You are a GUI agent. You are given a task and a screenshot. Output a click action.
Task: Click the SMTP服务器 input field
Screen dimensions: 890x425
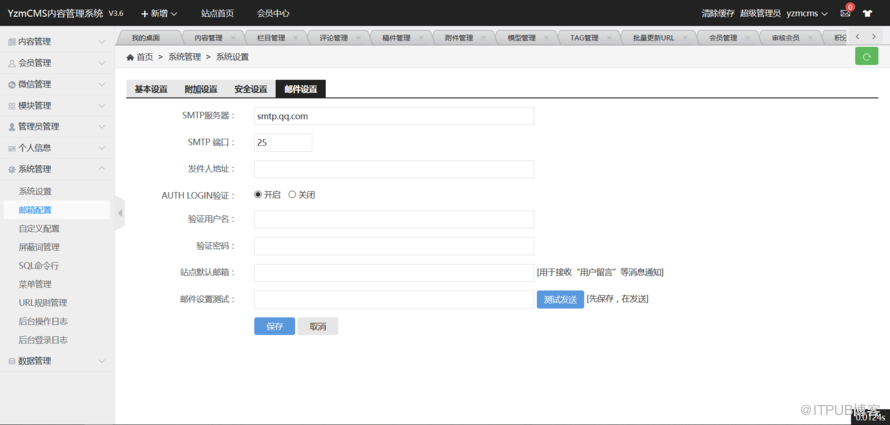394,116
